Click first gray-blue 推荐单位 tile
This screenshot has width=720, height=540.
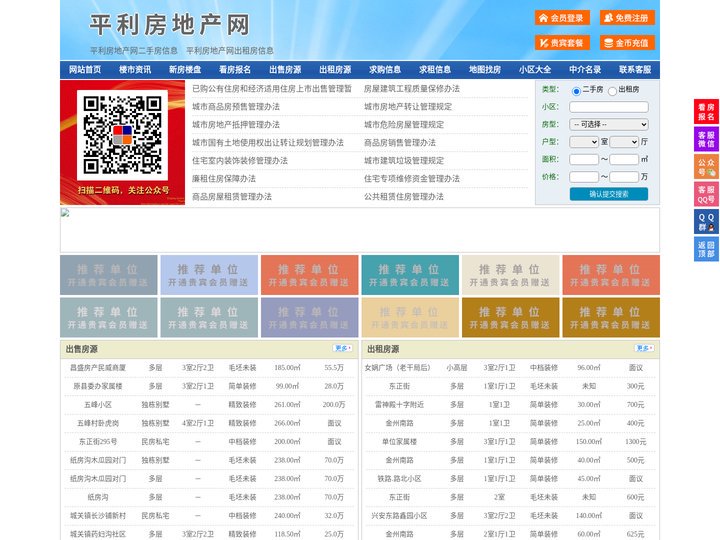tap(108, 275)
